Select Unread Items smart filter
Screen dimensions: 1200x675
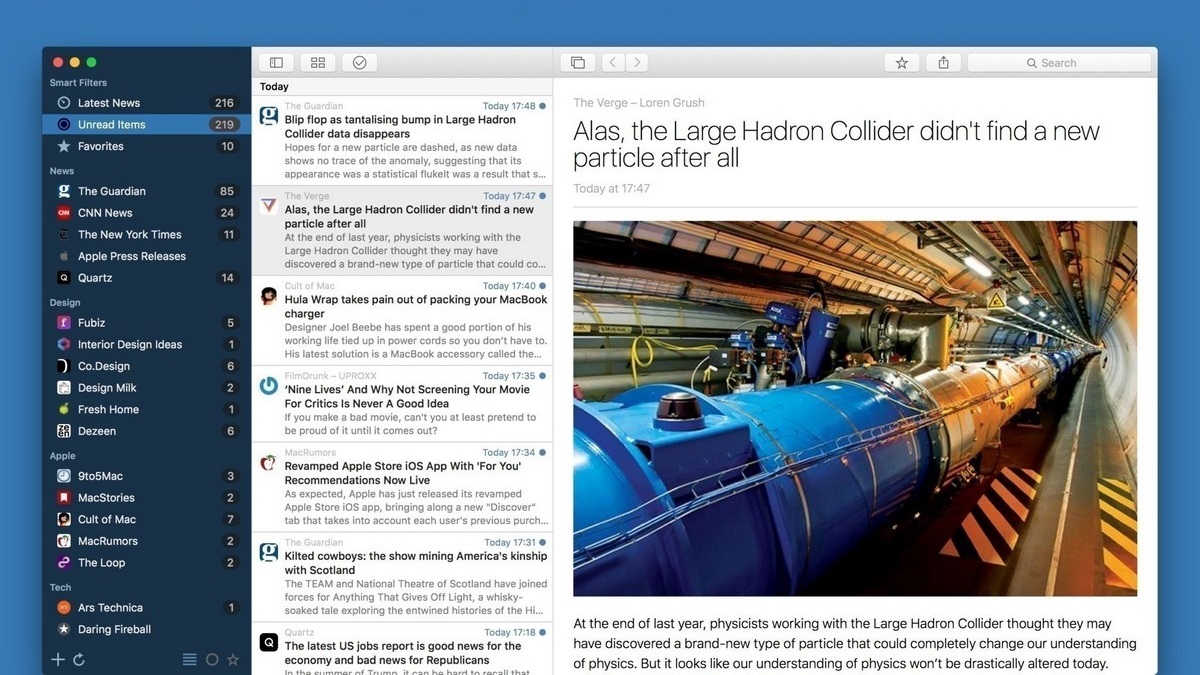point(146,125)
